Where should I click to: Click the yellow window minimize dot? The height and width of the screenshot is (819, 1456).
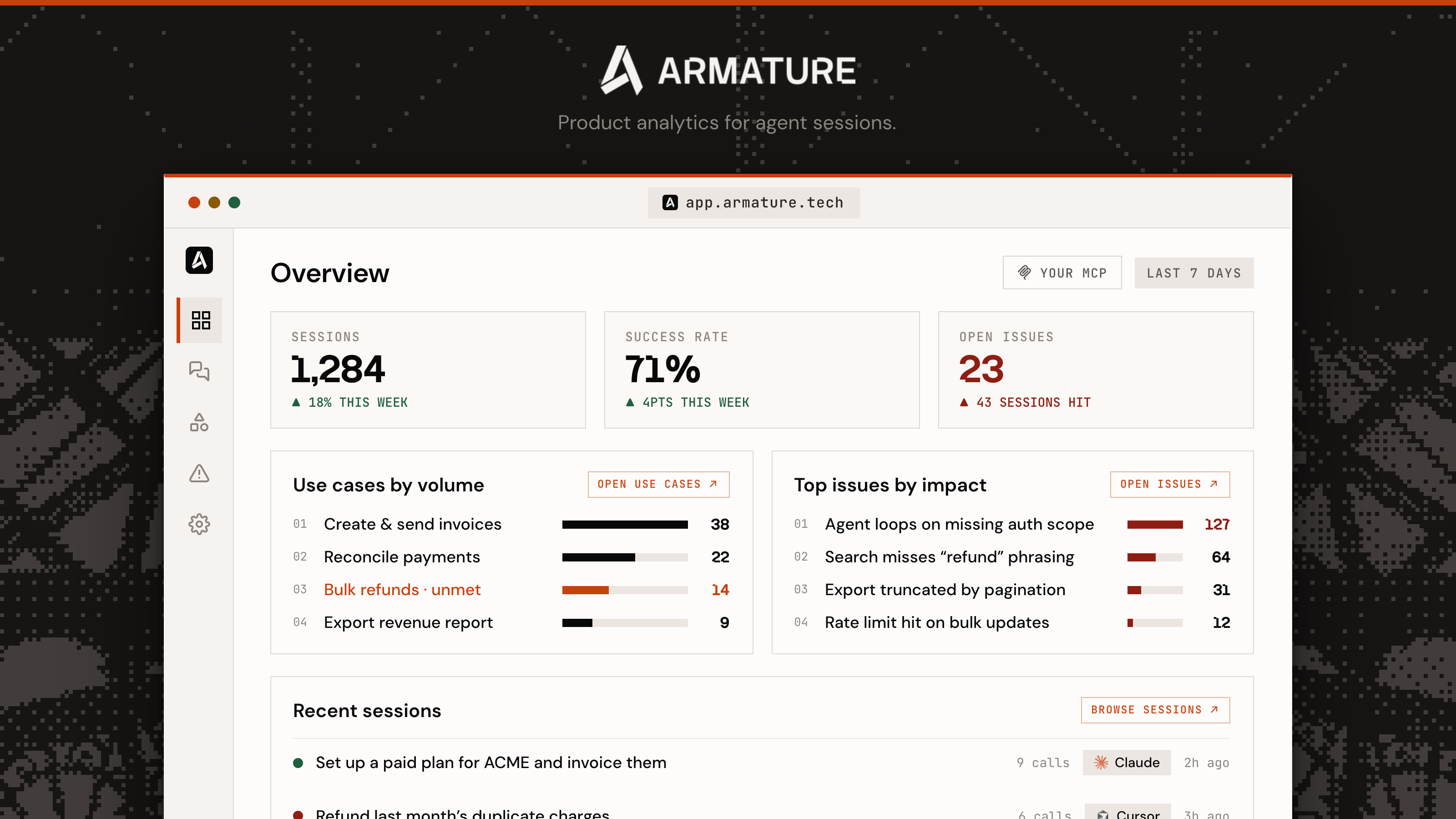point(214,202)
